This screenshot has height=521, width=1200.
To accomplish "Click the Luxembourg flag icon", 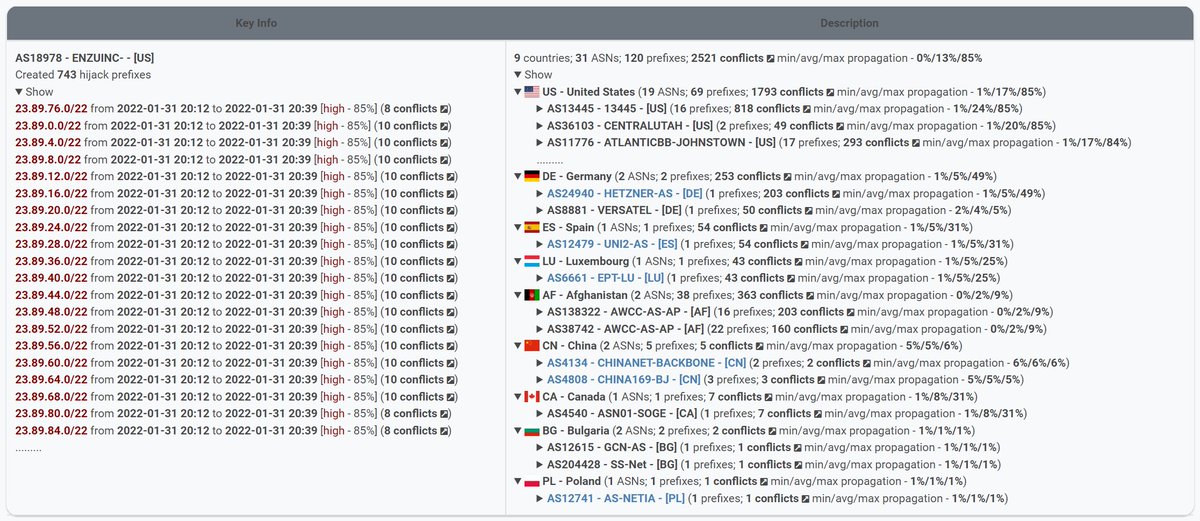I will point(532,262).
